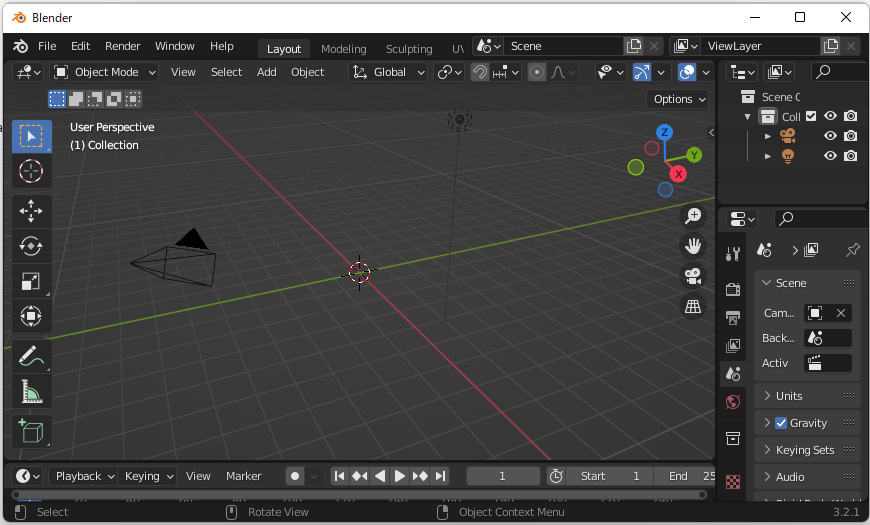Hide Camera object via eye icon
This screenshot has height=525, width=870.
[x=830, y=136]
